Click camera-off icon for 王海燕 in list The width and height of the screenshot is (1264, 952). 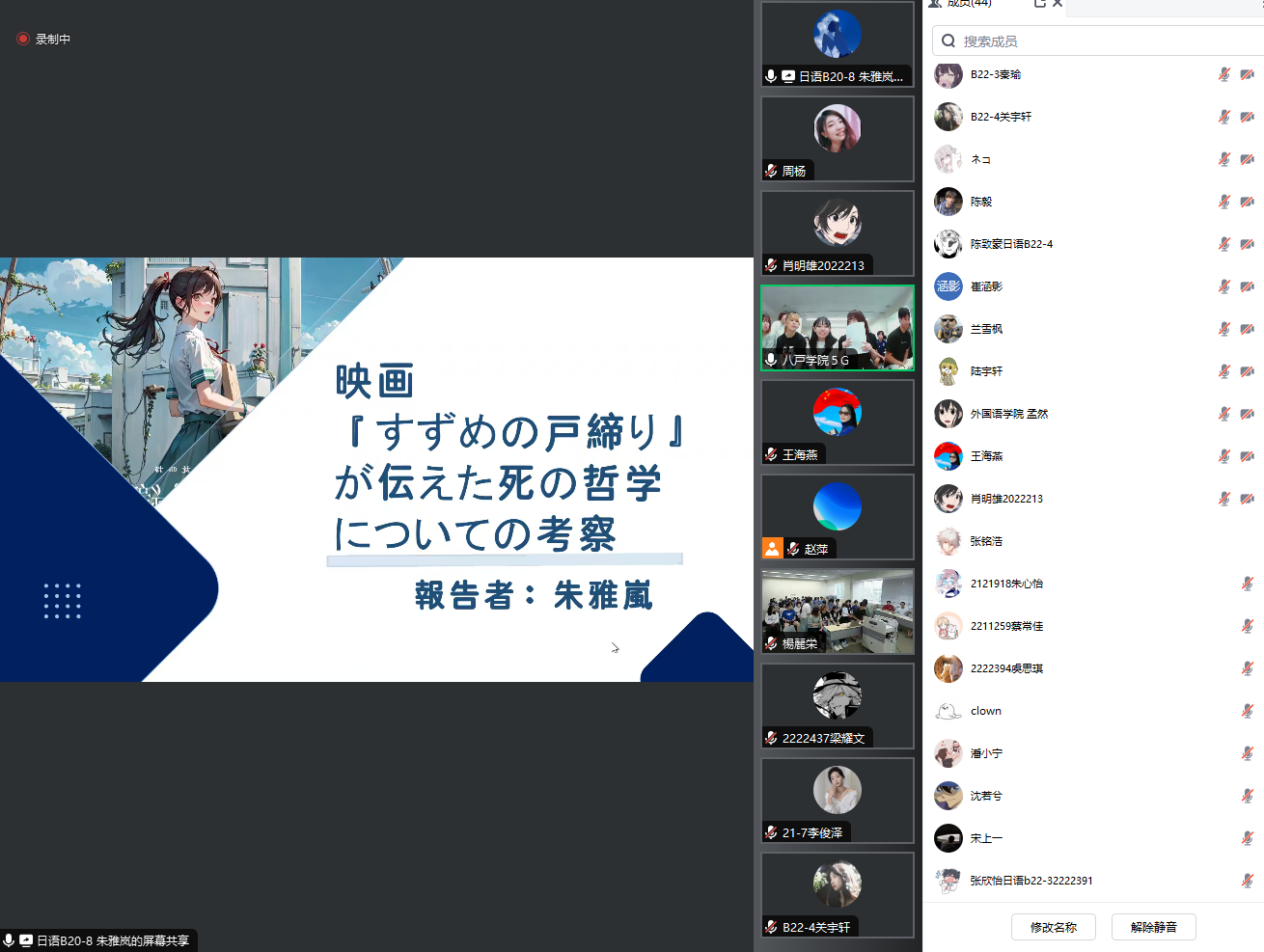coord(1247,456)
